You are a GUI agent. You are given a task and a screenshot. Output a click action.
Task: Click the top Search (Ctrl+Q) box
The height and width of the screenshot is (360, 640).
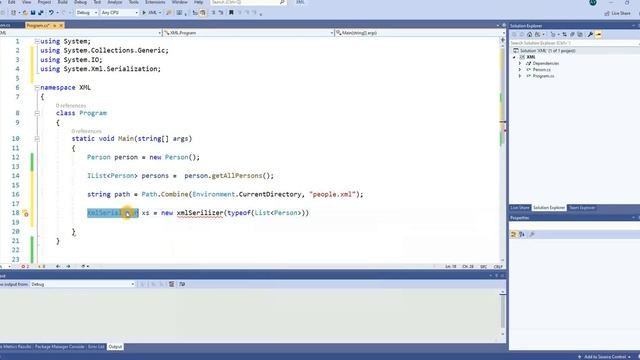click(248, 2)
